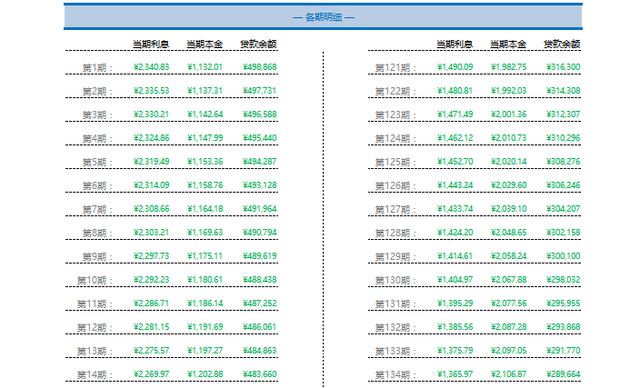Click principal value ¥1,169.63

click(x=205, y=233)
